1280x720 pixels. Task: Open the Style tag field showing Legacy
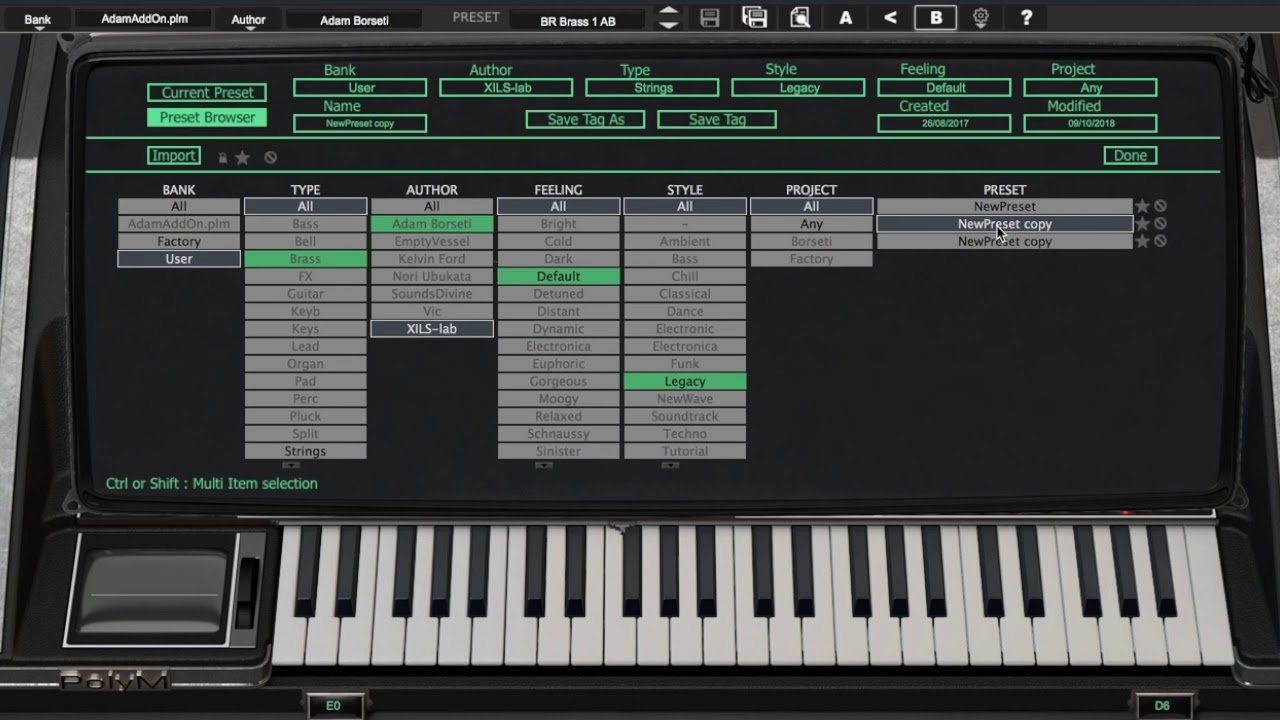click(x=798, y=88)
